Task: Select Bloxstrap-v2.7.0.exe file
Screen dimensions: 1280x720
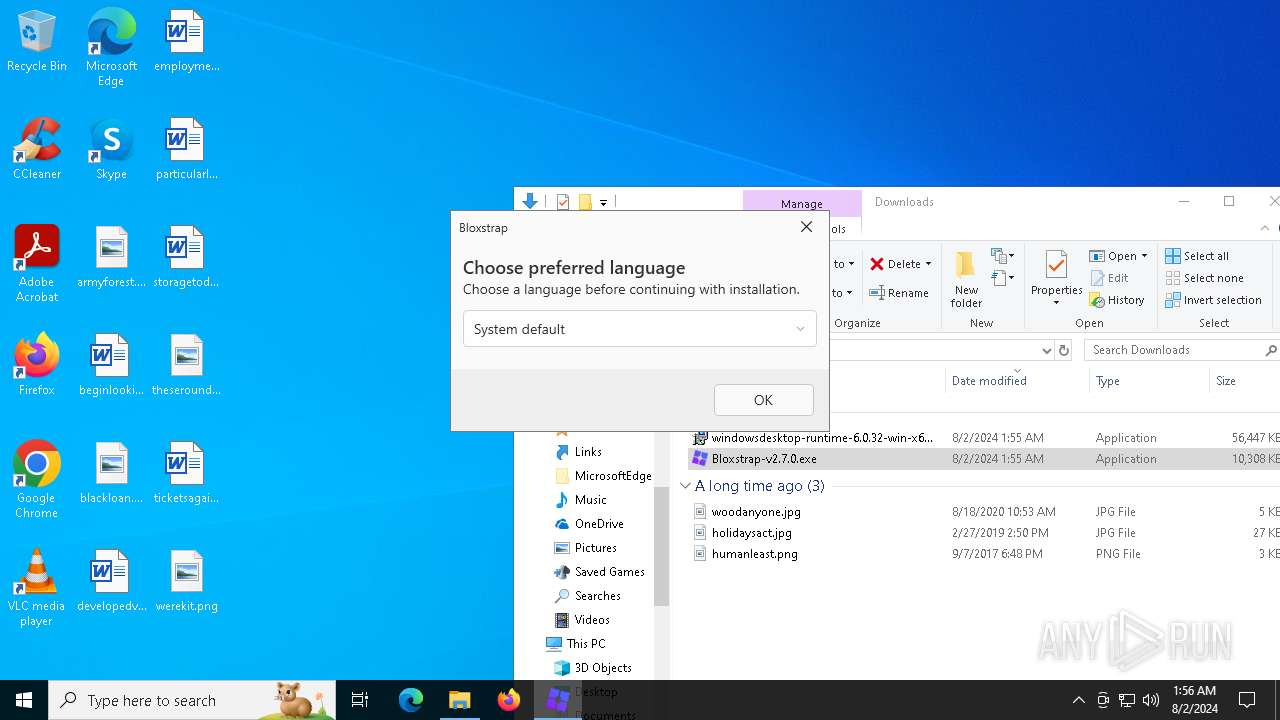Action: (764, 459)
